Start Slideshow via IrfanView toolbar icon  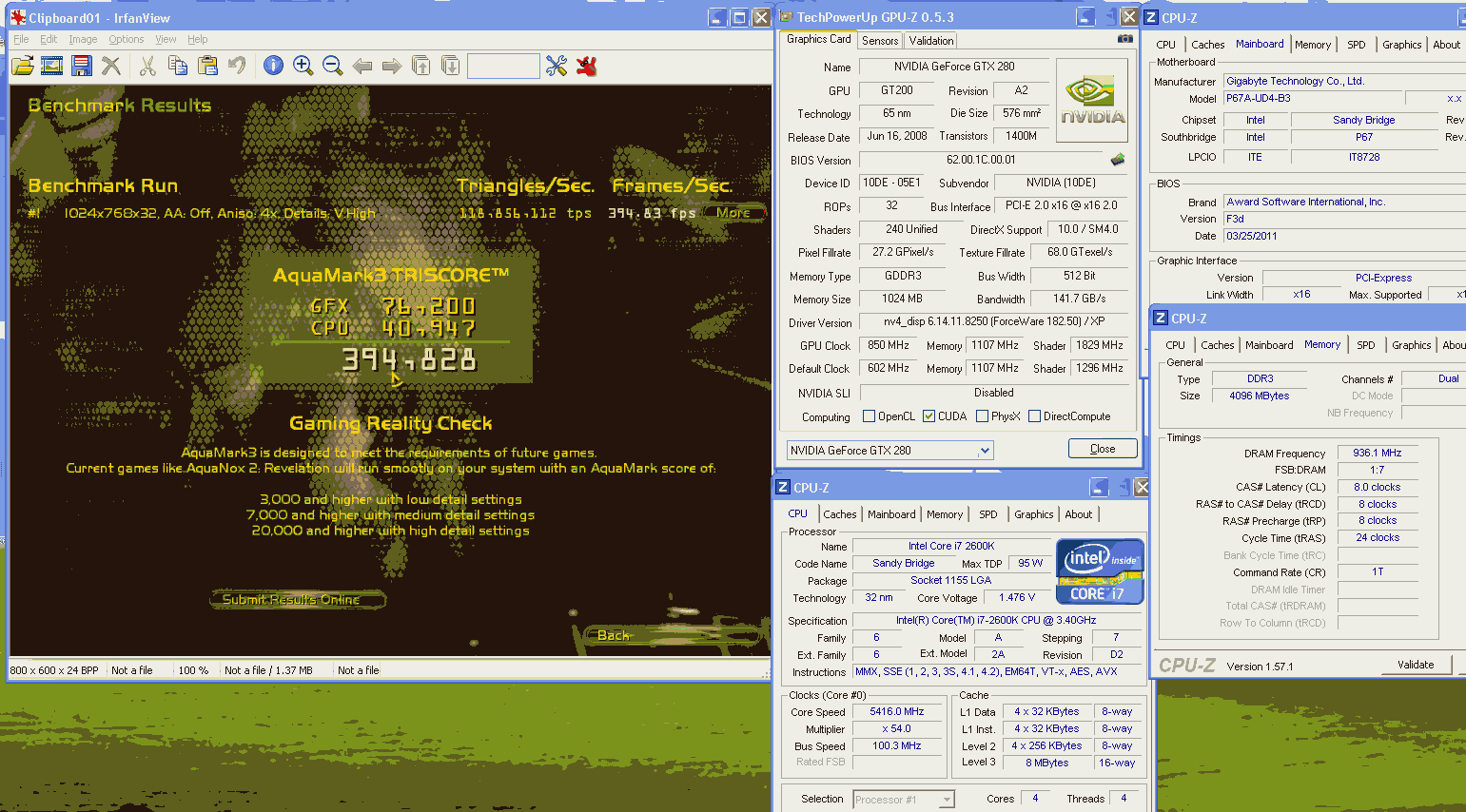pyautogui.click(x=52, y=66)
